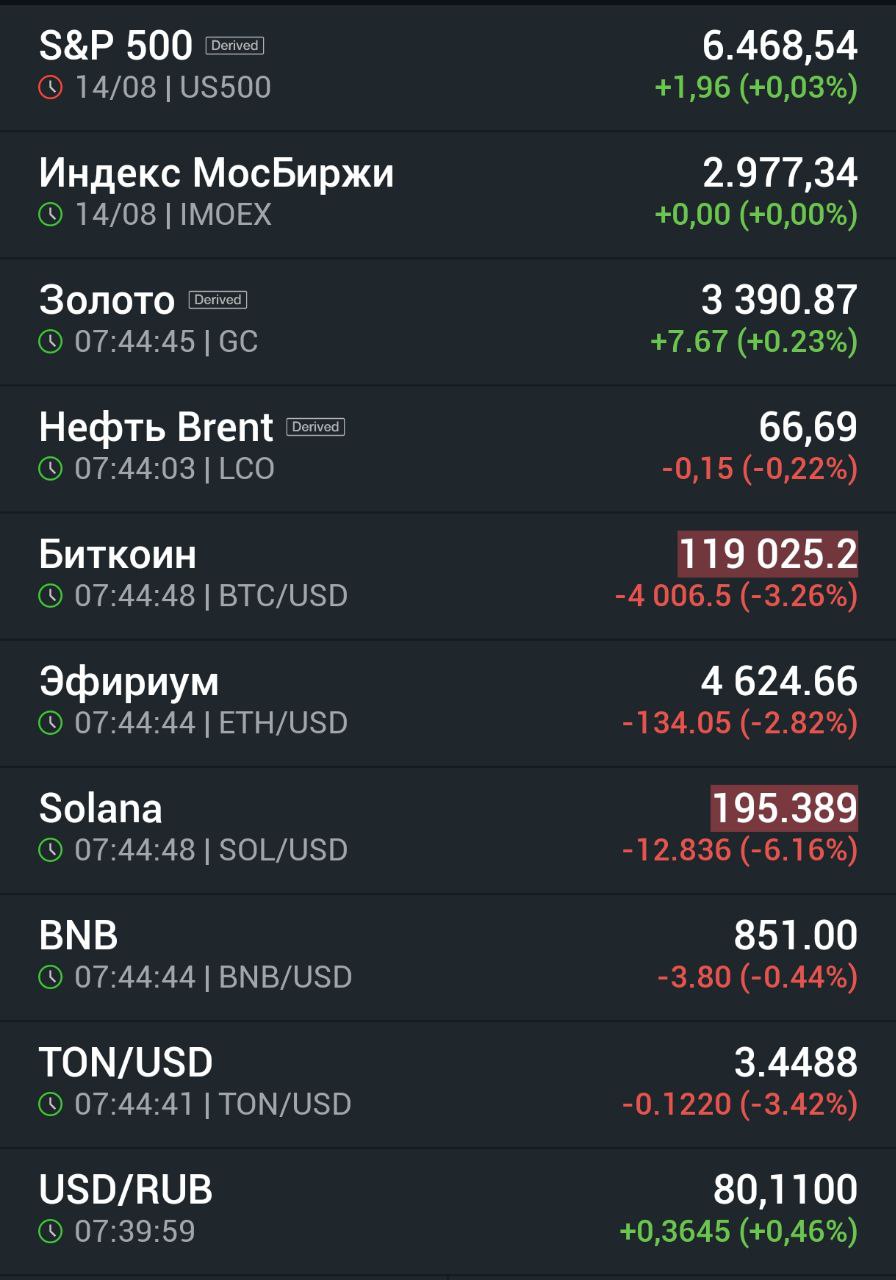Click the Derived badge next to Нефть Brent
Image resolution: width=896 pixels, height=1280 pixels.
316,427
